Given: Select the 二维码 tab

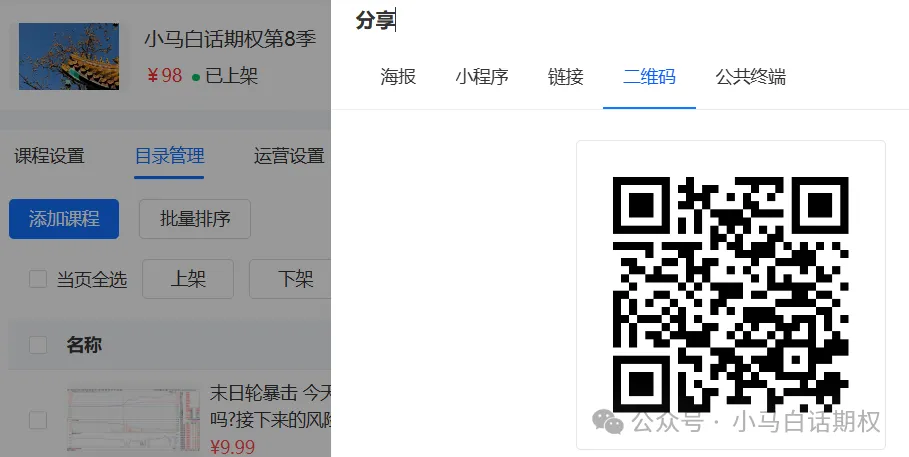Looking at the screenshot, I should (649, 77).
